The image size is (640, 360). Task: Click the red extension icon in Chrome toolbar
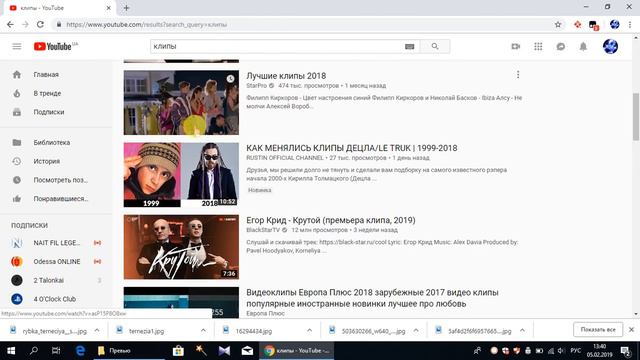tap(577, 24)
